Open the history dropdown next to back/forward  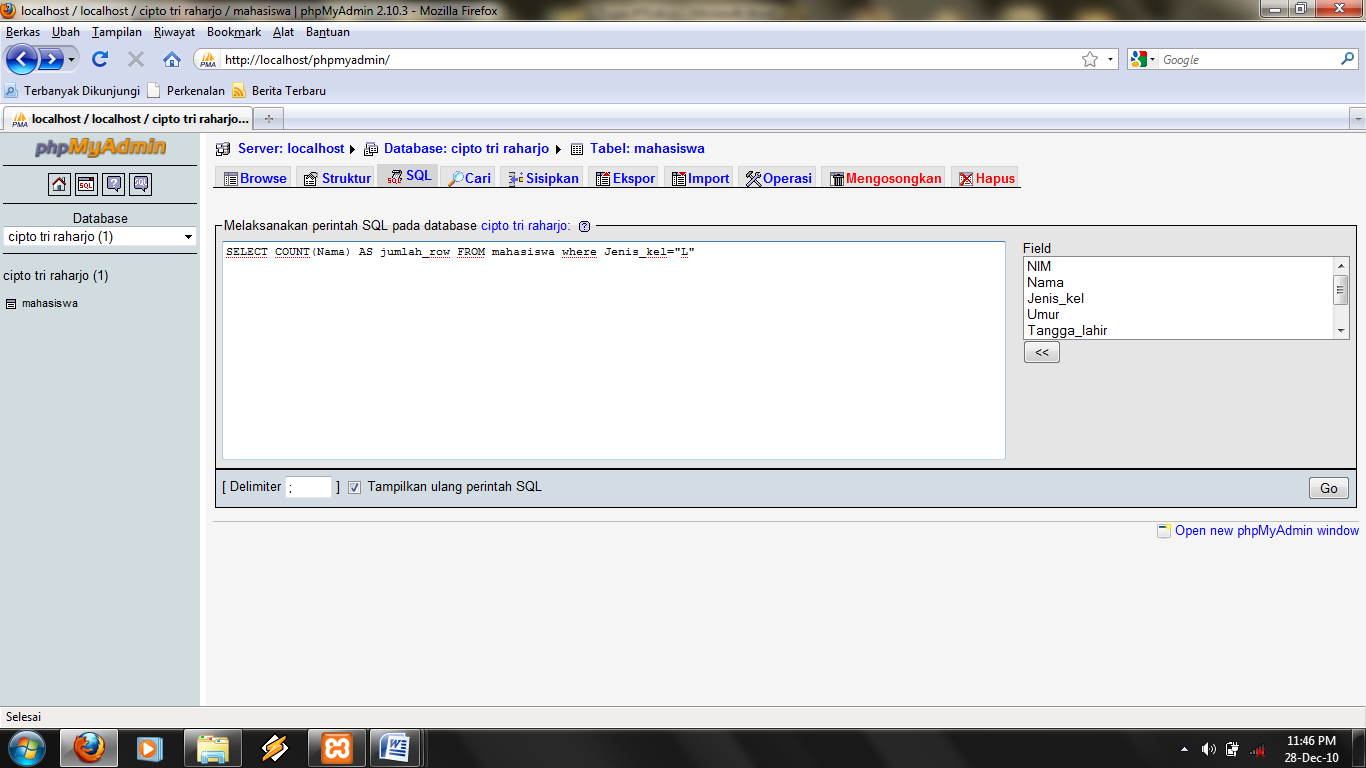click(x=72, y=60)
